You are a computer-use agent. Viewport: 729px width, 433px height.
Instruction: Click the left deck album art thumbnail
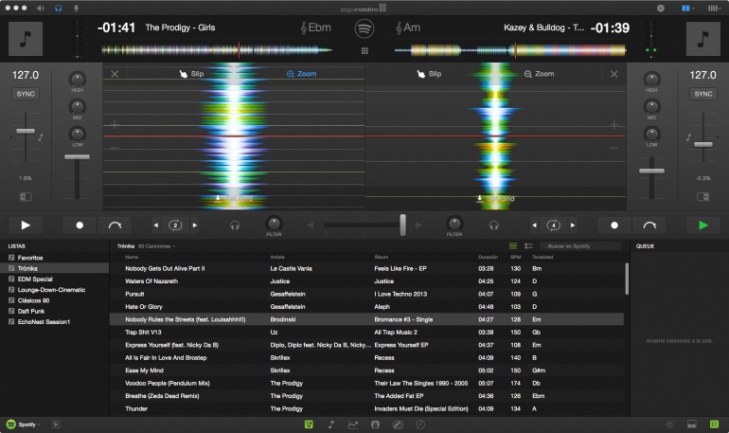click(26, 39)
